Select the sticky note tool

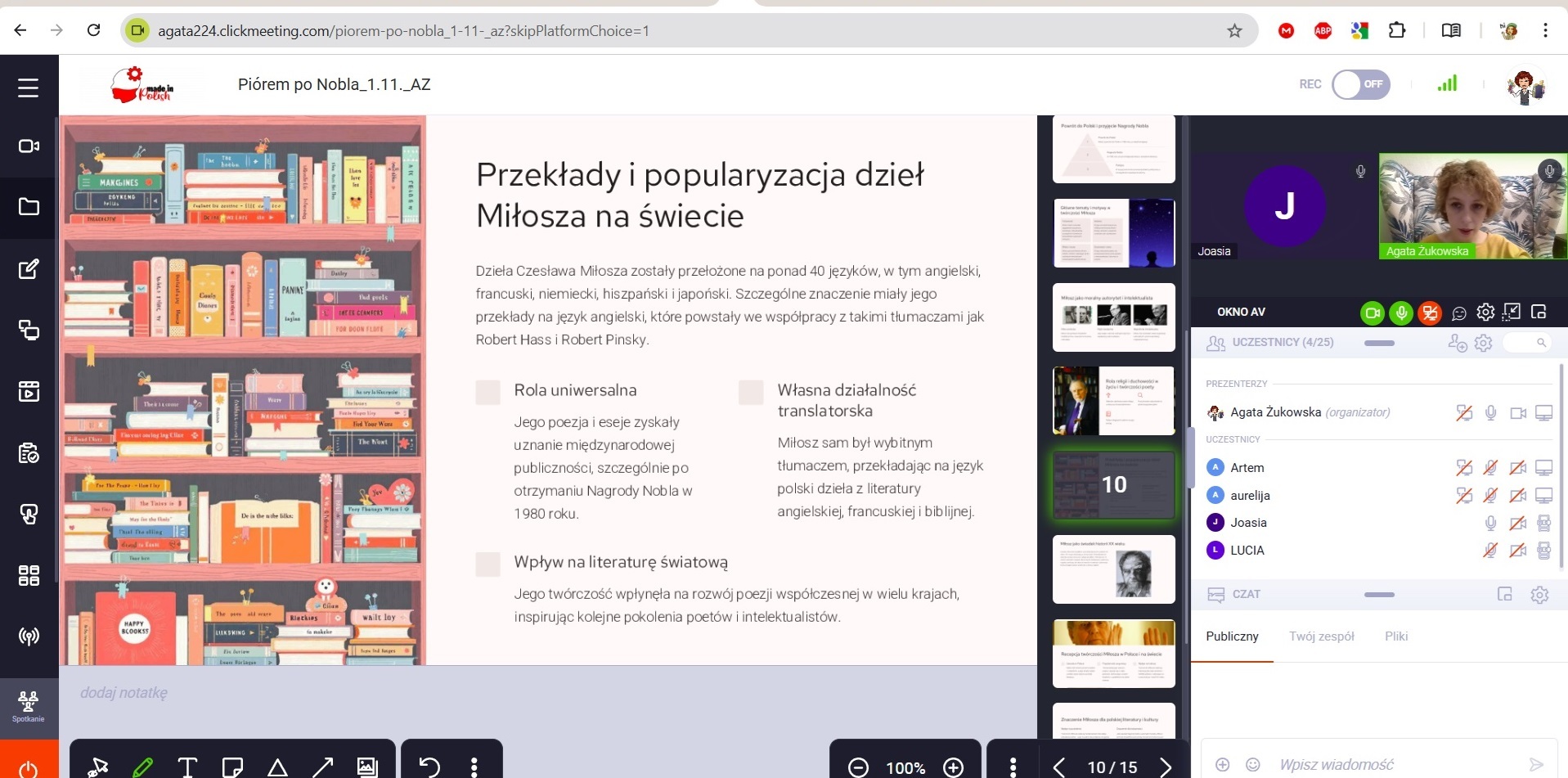point(232,767)
